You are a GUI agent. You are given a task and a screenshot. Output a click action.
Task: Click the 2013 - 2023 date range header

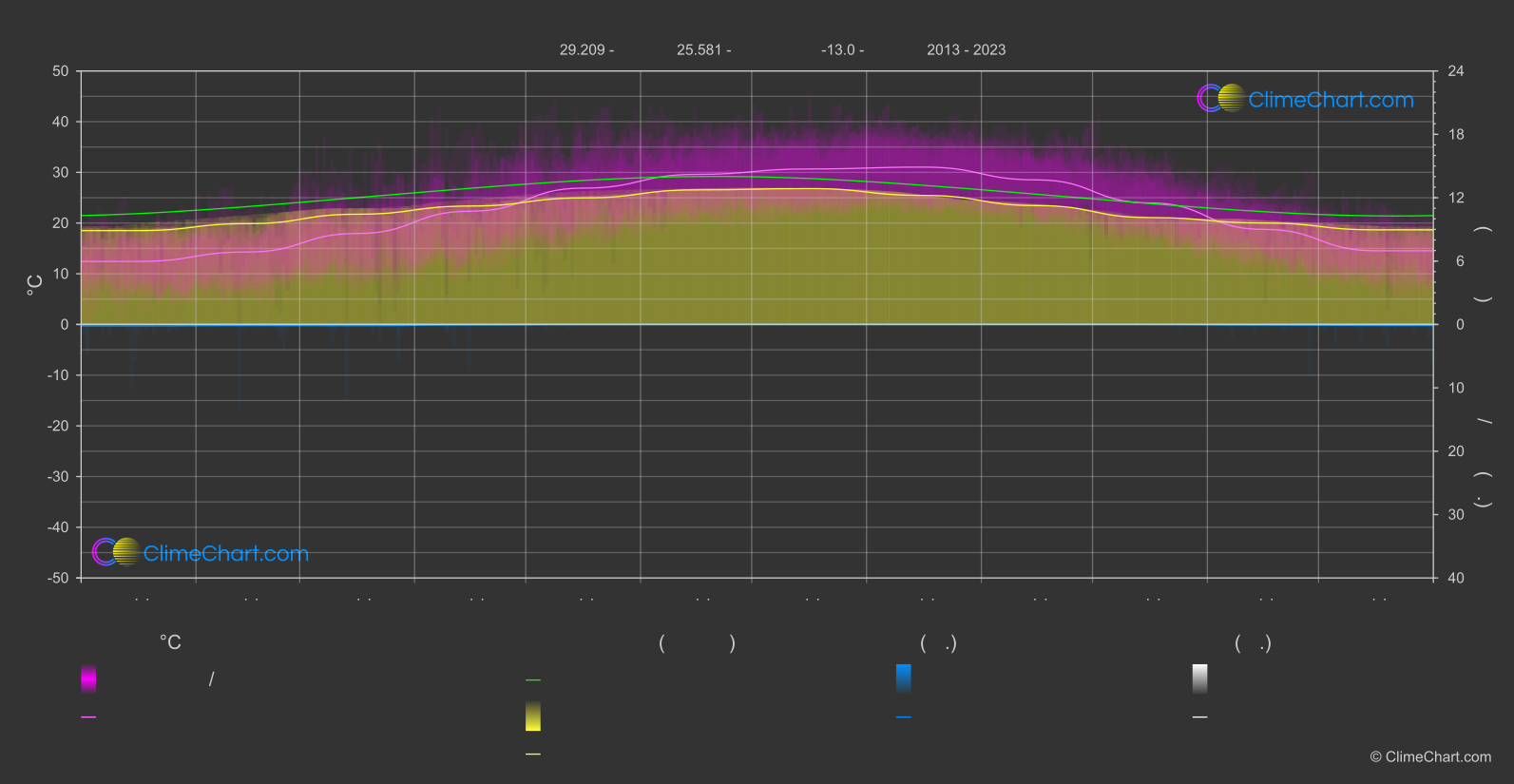pos(966,50)
